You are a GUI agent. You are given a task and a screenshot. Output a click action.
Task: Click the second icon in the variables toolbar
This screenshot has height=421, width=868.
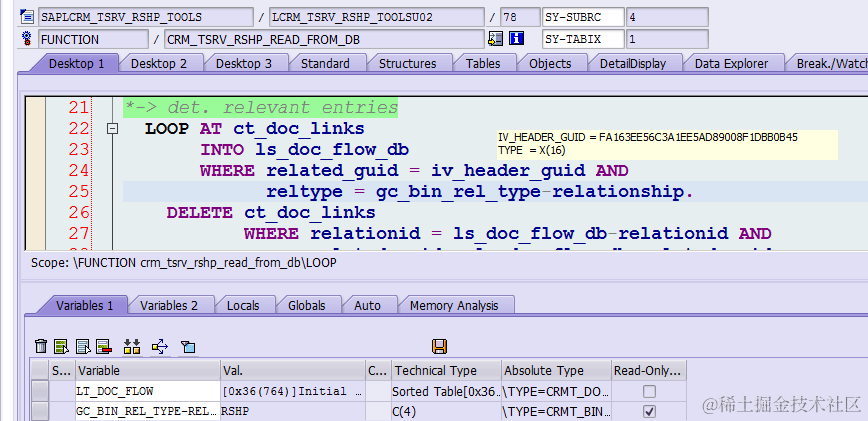61,347
